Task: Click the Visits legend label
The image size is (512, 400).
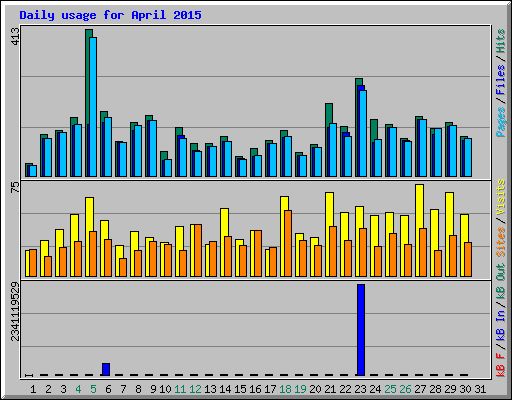Action: (x=501, y=197)
